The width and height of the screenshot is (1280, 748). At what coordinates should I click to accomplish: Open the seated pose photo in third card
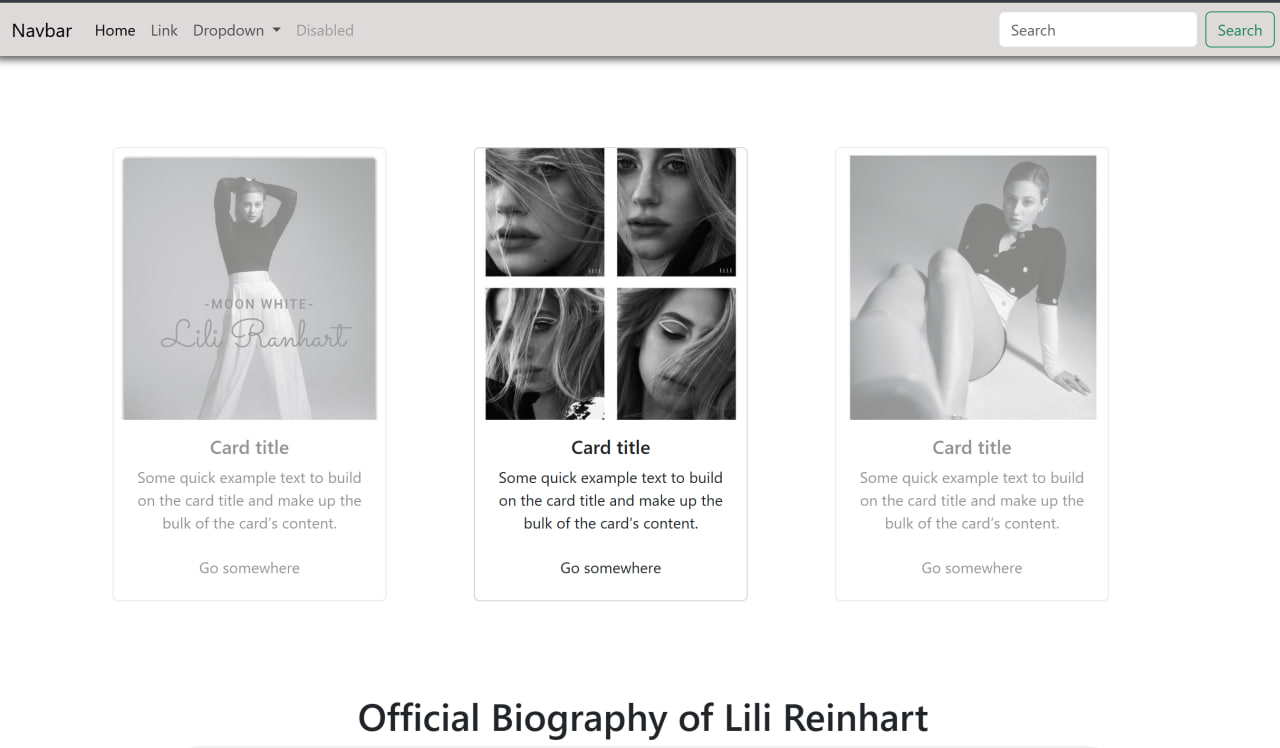972,288
